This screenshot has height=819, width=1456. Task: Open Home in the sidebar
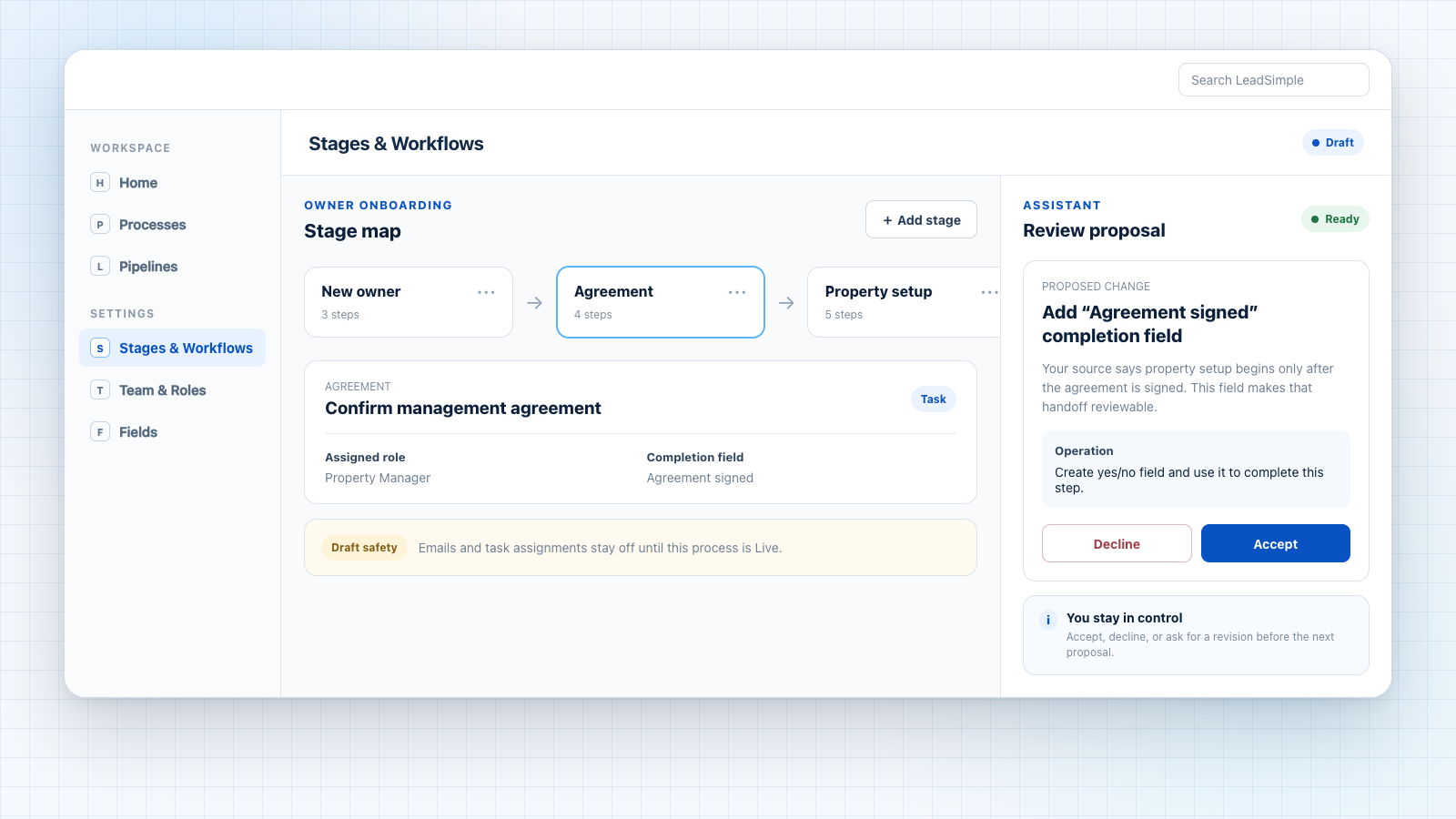(172, 183)
